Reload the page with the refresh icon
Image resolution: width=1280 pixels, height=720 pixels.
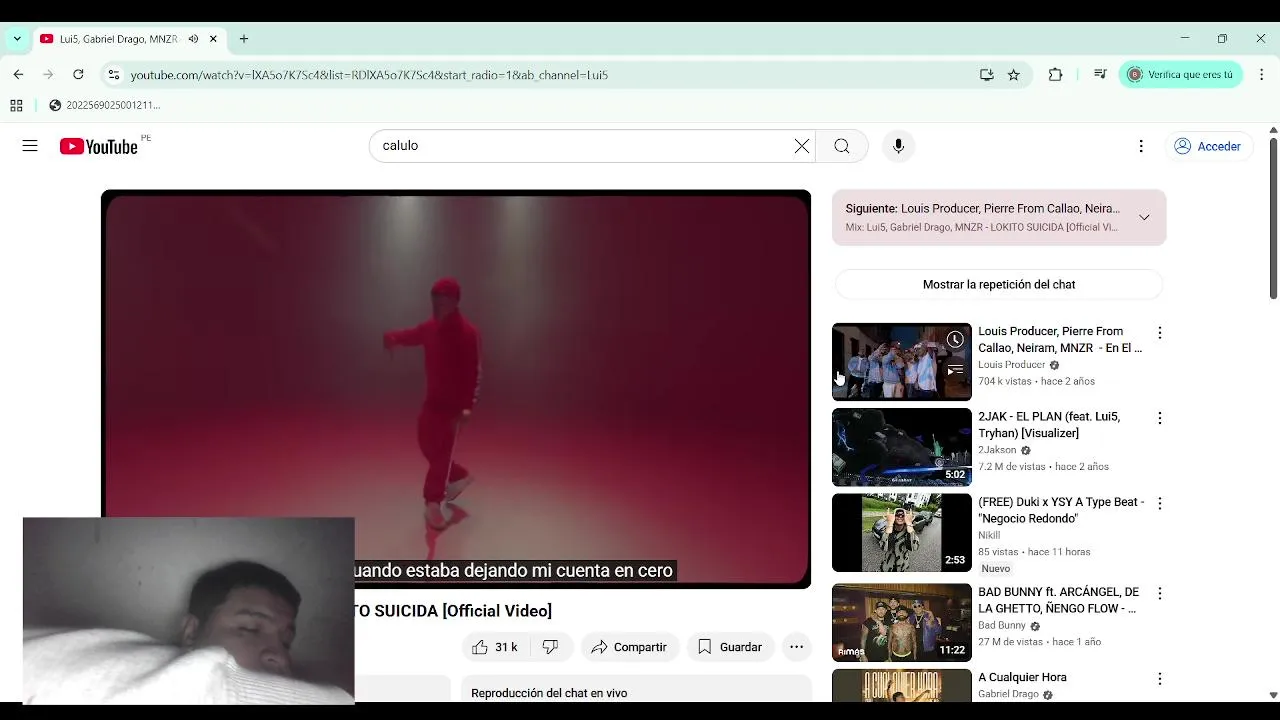78,75
